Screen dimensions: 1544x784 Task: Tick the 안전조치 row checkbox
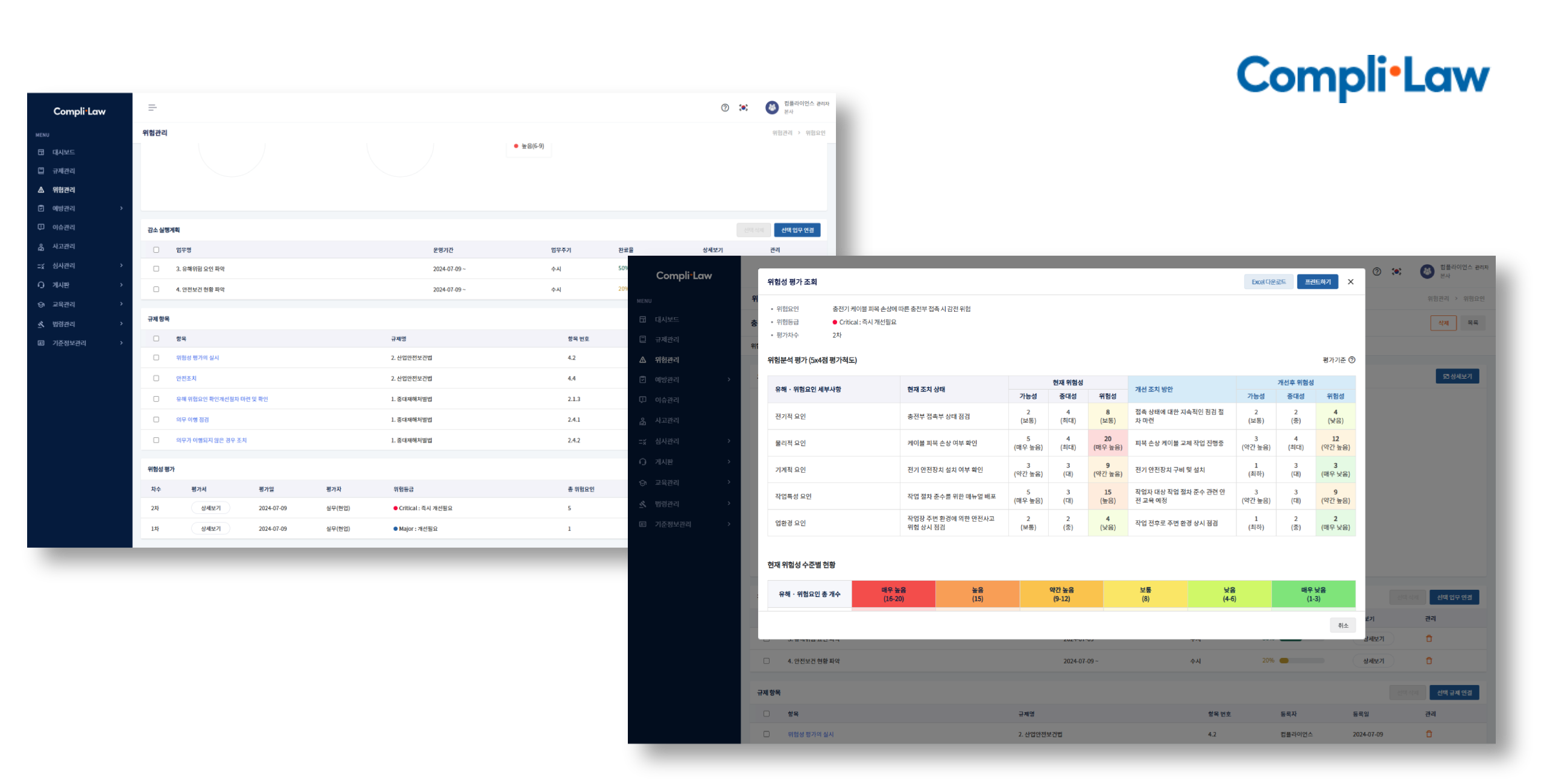point(156,378)
